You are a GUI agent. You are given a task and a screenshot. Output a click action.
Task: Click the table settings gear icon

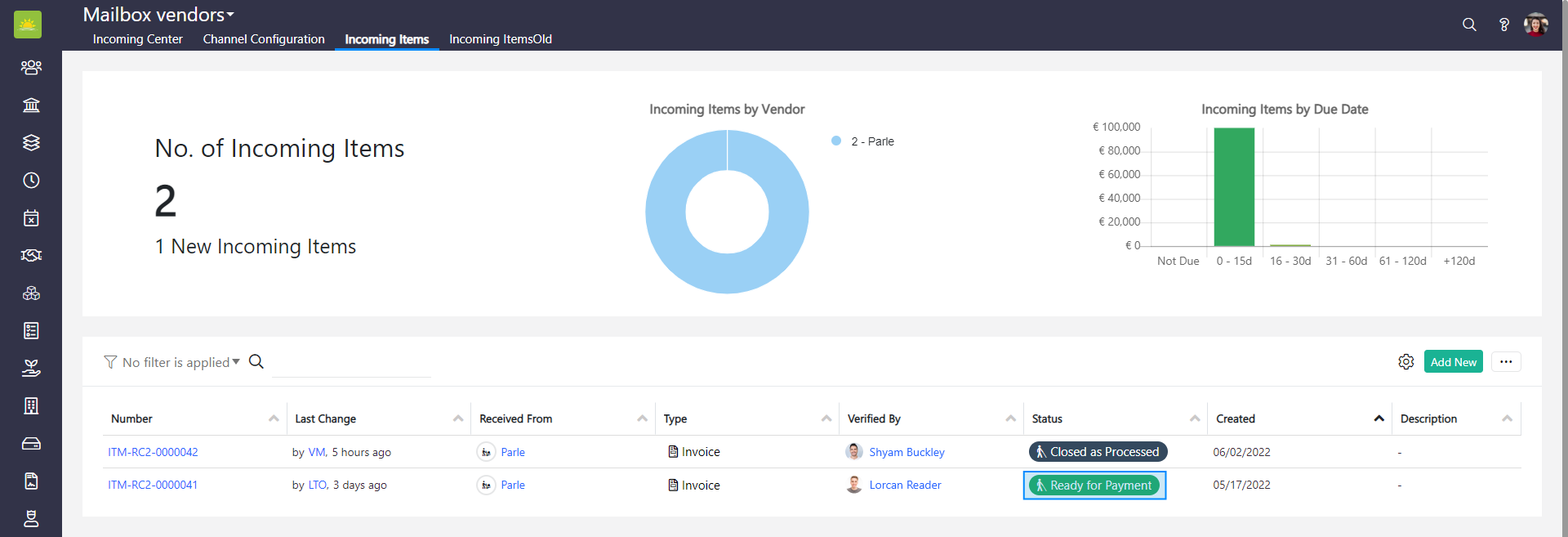[x=1405, y=361]
